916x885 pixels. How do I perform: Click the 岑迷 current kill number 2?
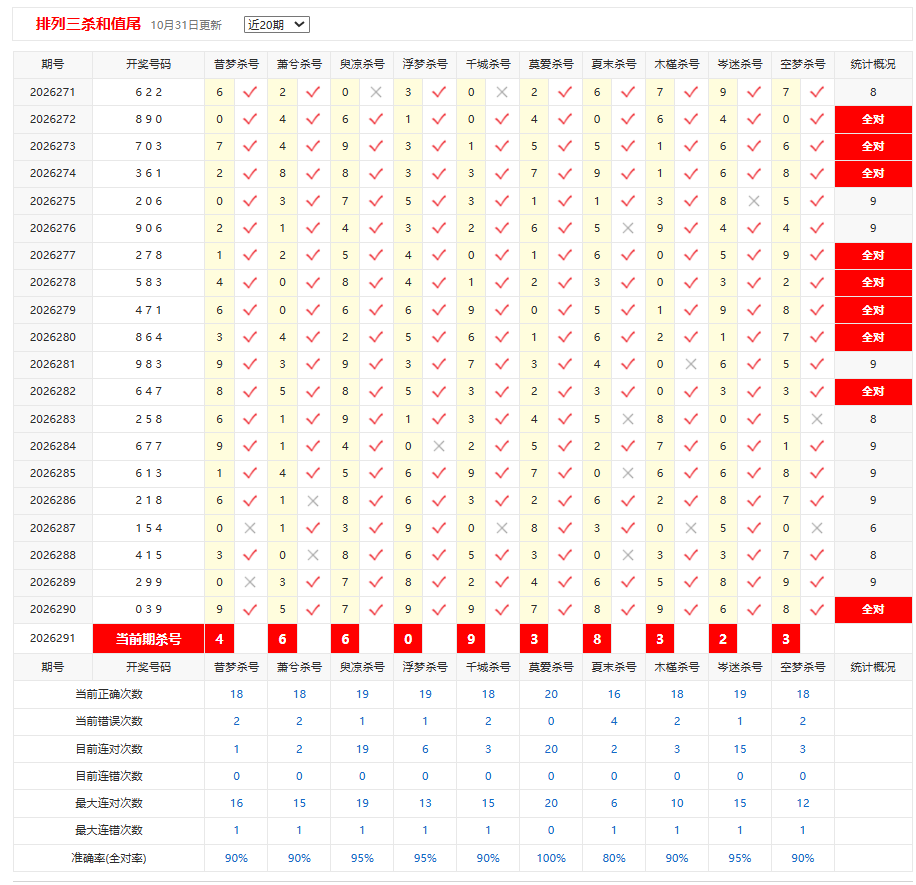tap(723, 639)
